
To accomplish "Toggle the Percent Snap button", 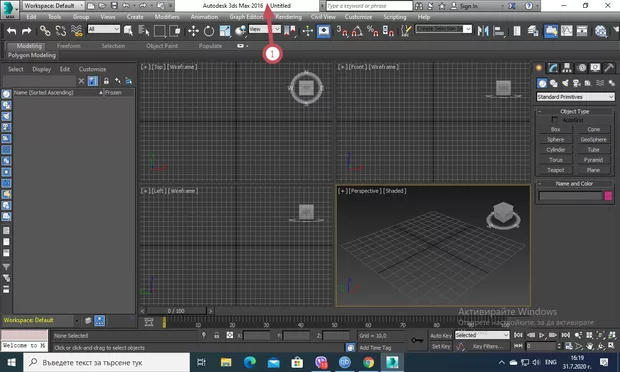I will point(372,31).
